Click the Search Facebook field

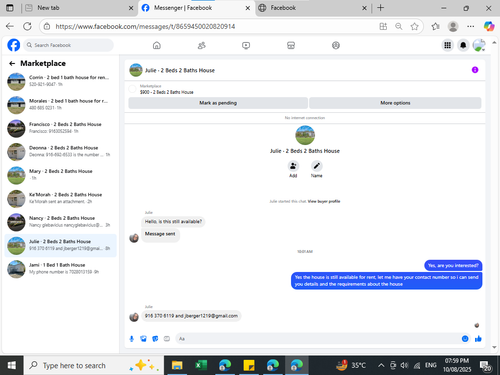[68, 45]
